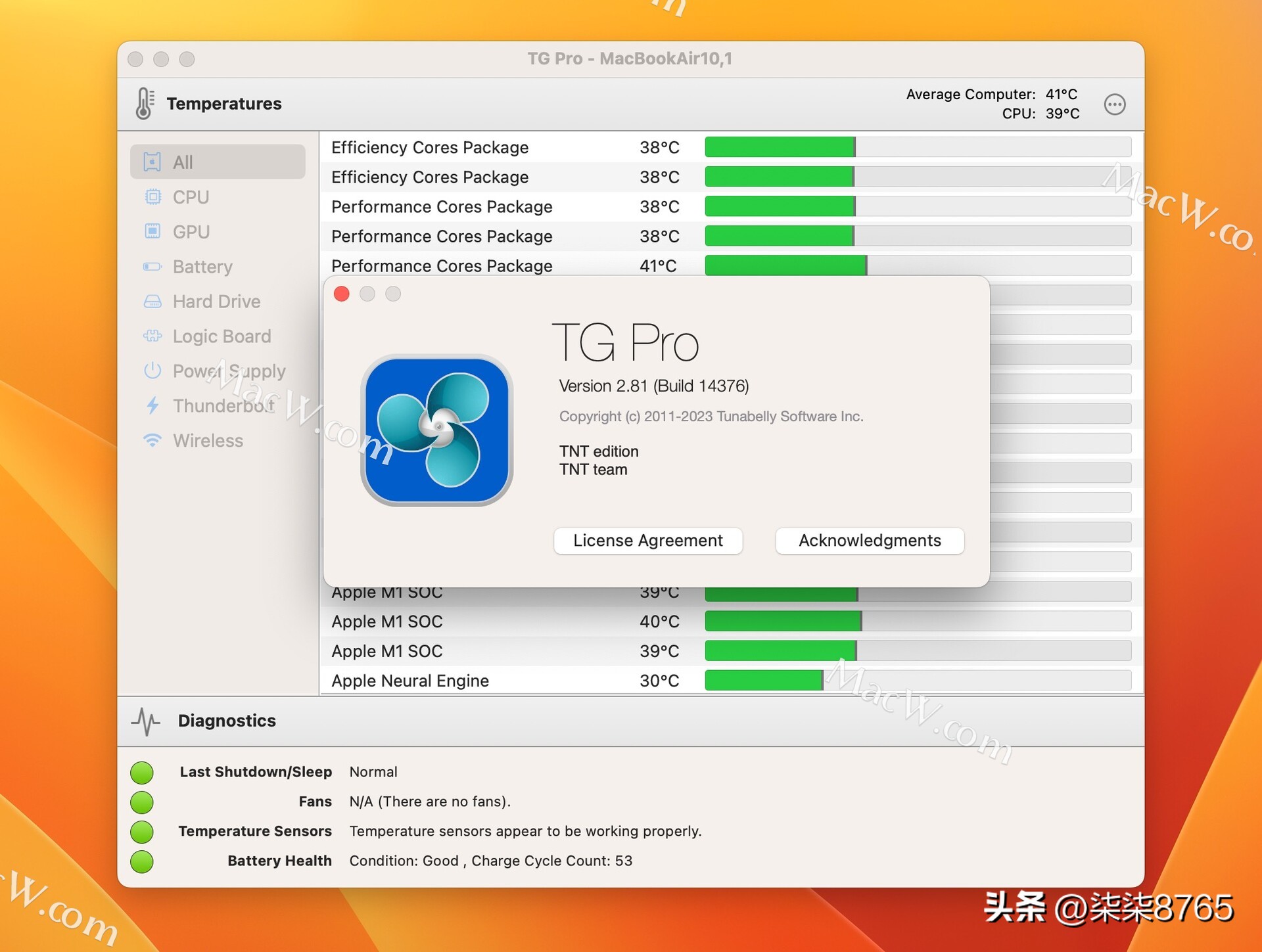The width and height of the screenshot is (1262, 952).
Task: Click the TG Pro fan app icon
Action: click(x=436, y=430)
